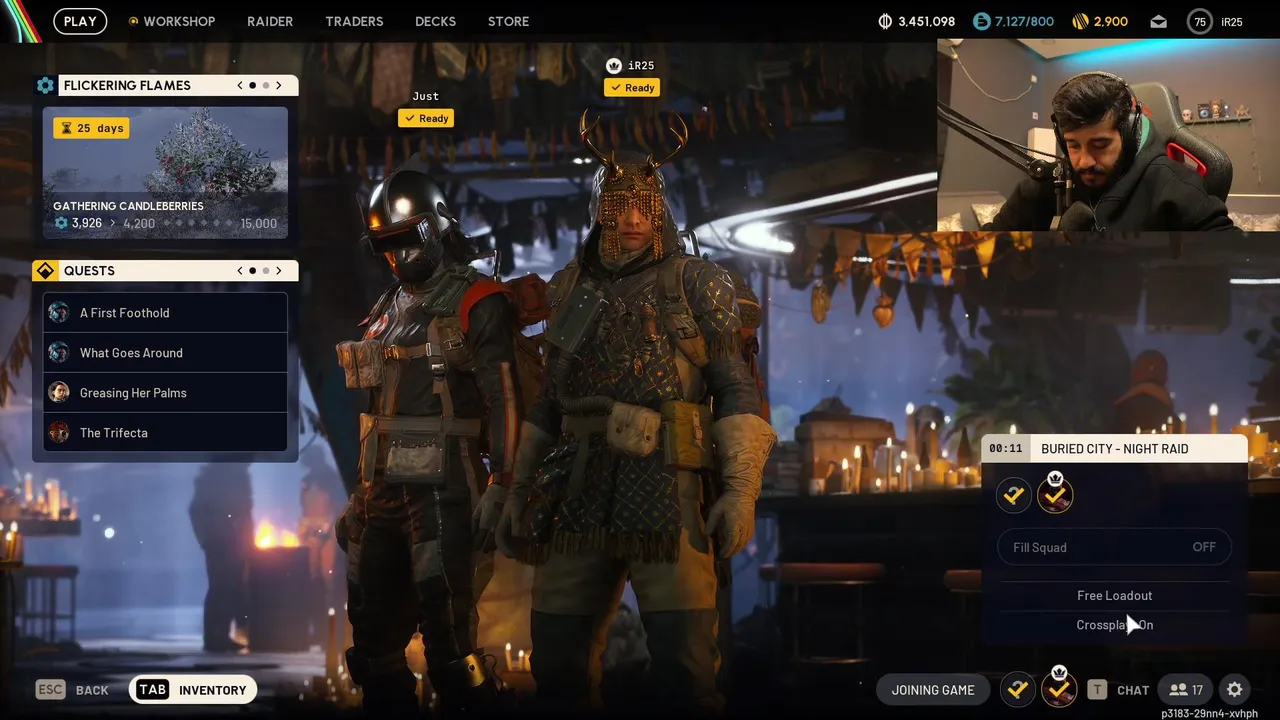Select the Buried City - Night Raid header
Screen dimensions: 1280x720
(1115, 449)
